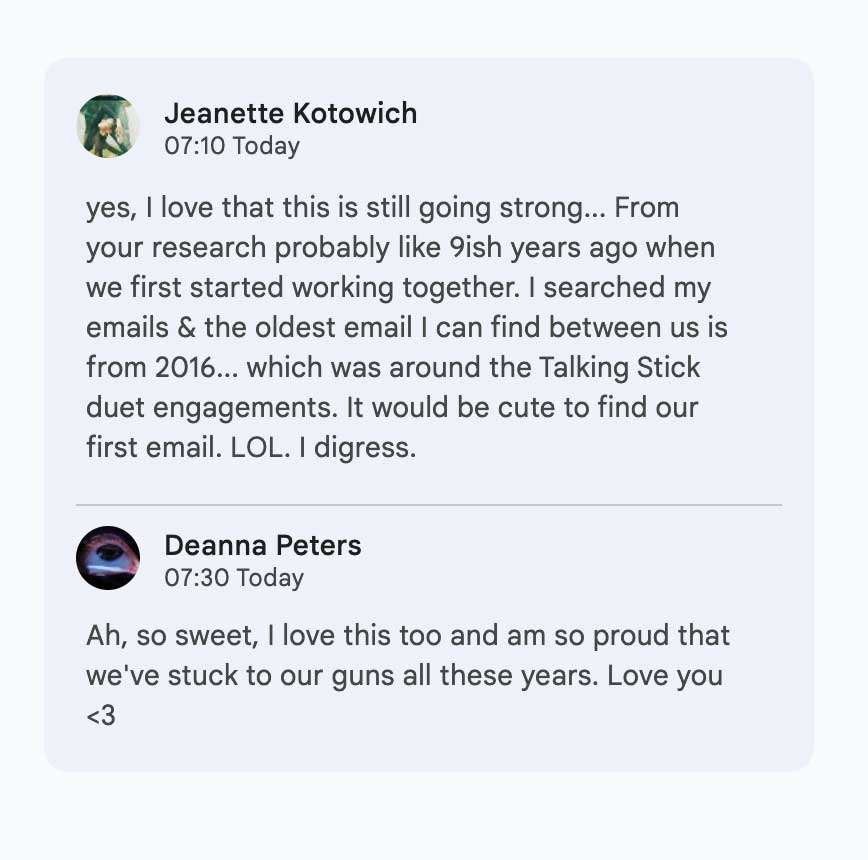
Task: Click the 07:30 Today timestamp
Action: [234, 578]
